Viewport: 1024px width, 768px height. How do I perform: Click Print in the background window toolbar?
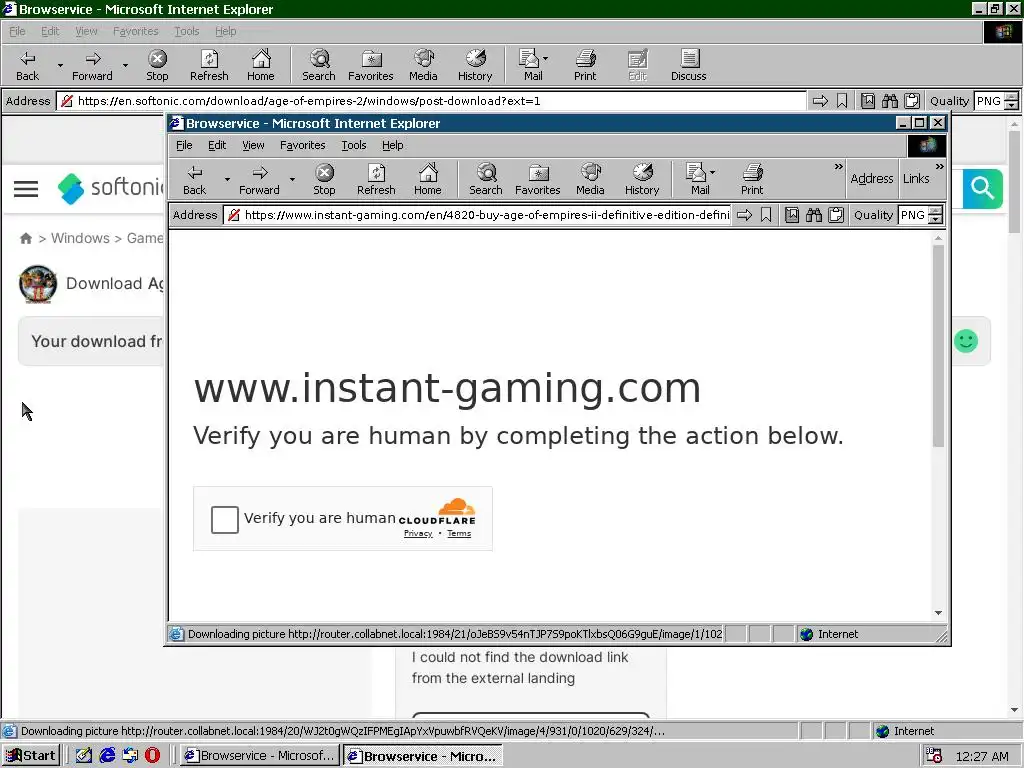click(x=585, y=65)
